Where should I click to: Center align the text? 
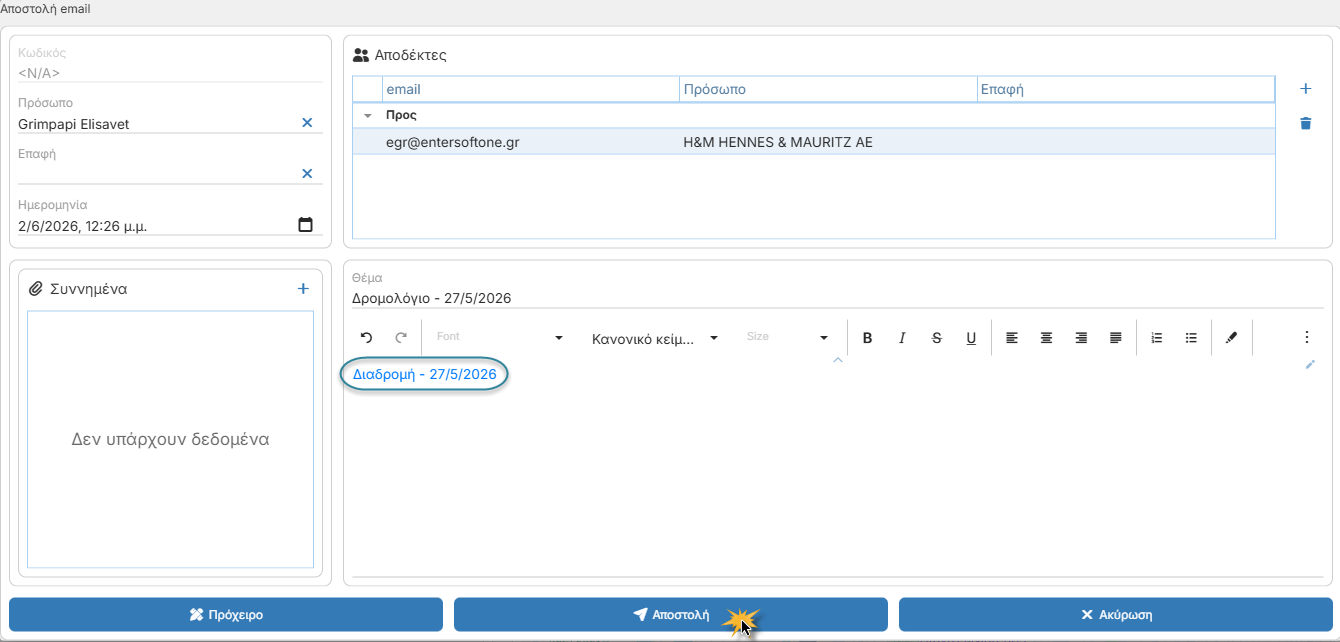click(x=1046, y=338)
